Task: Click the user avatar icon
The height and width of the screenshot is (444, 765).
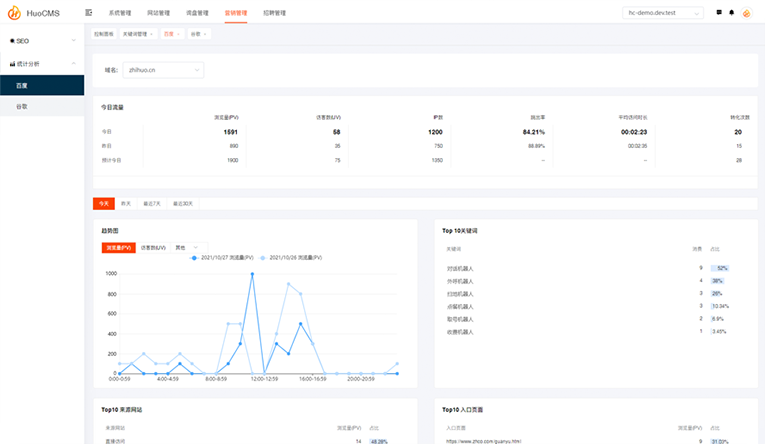Action: click(x=746, y=13)
